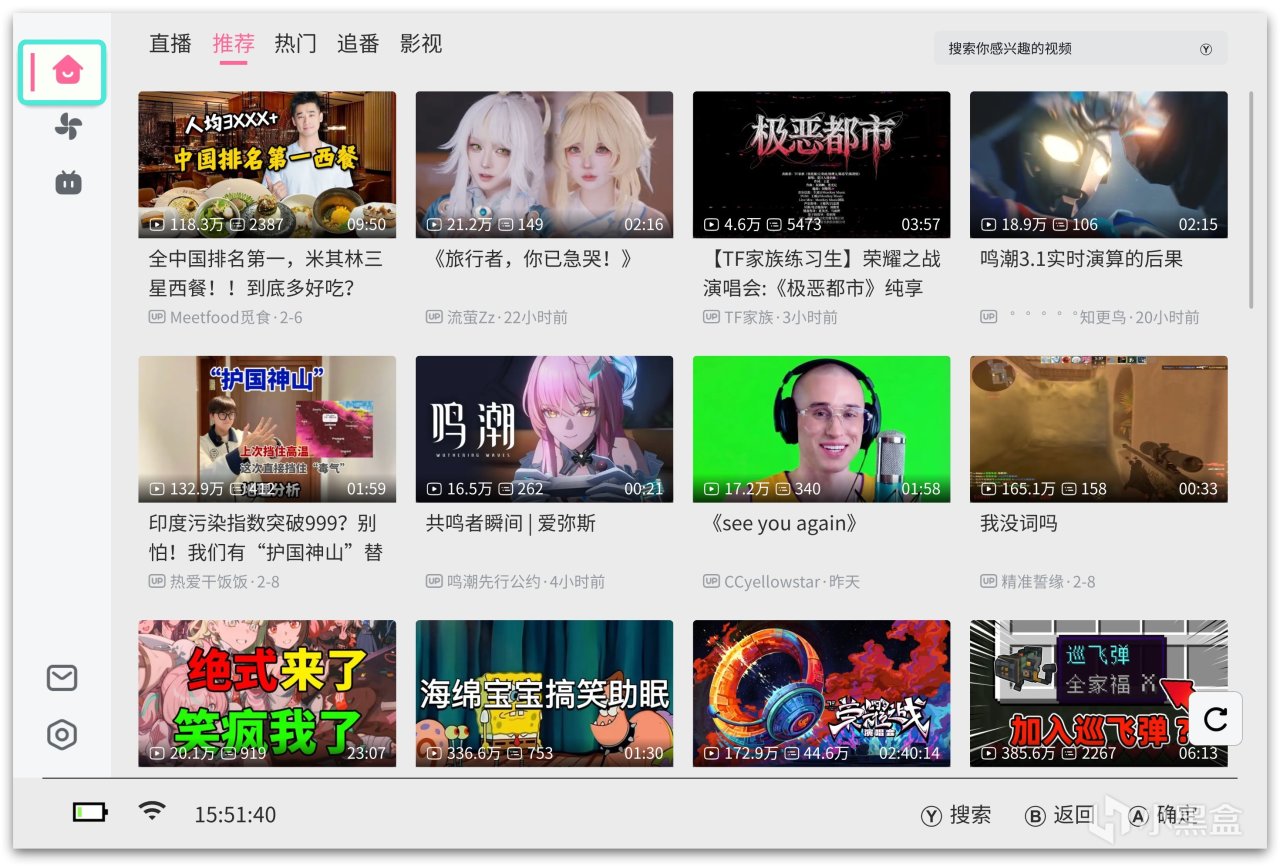
Task: Open video title 鸣潮3.1实时演算的后果
Action: 1081,259
